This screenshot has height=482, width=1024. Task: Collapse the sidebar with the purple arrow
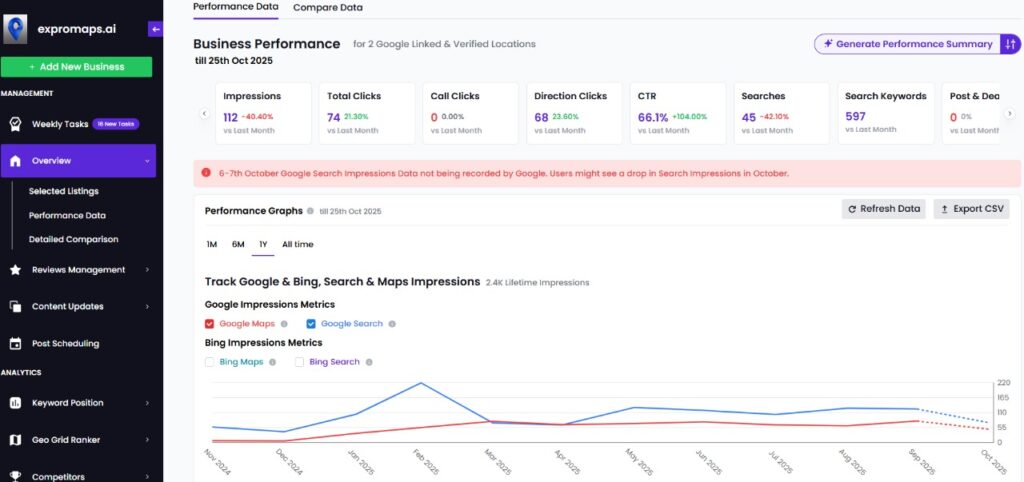click(155, 30)
